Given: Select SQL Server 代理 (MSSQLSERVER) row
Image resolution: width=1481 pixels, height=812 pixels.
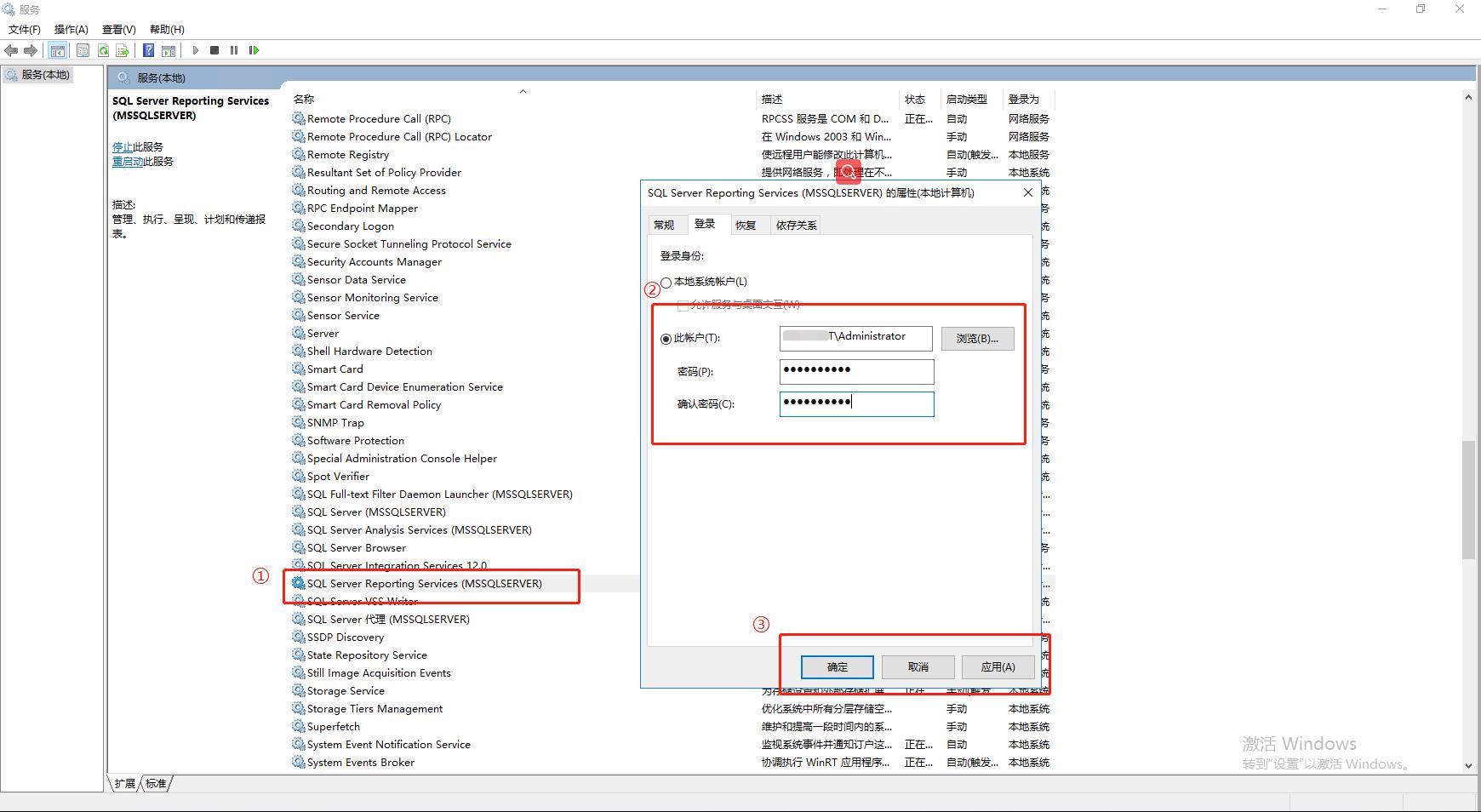Looking at the screenshot, I should tap(388, 619).
